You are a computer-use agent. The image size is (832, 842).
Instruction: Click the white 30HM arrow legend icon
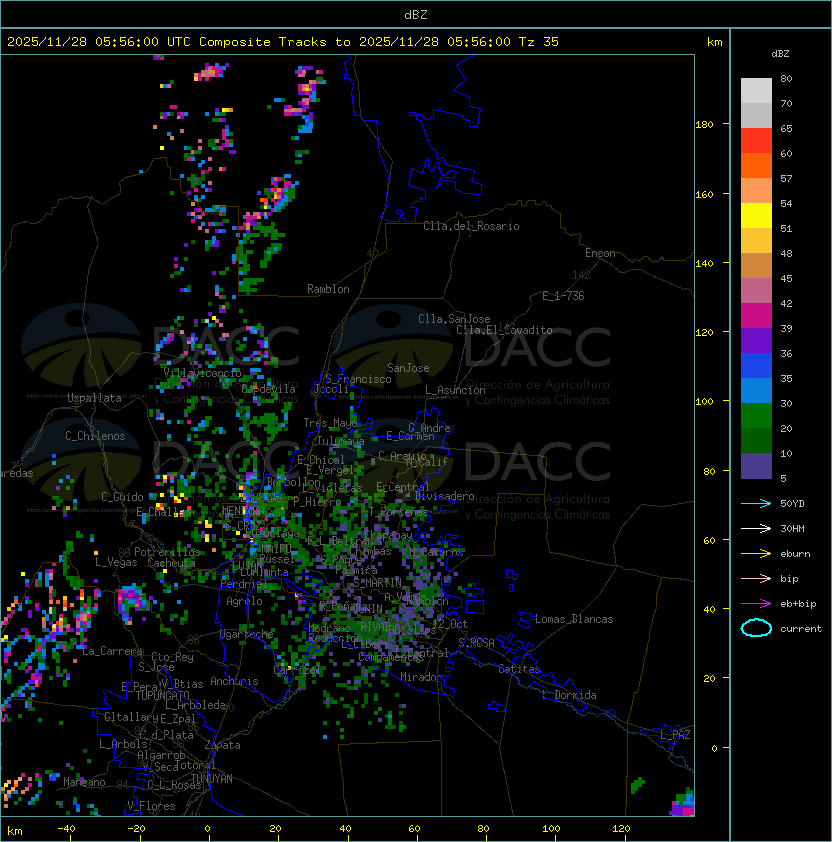[x=756, y=528]
